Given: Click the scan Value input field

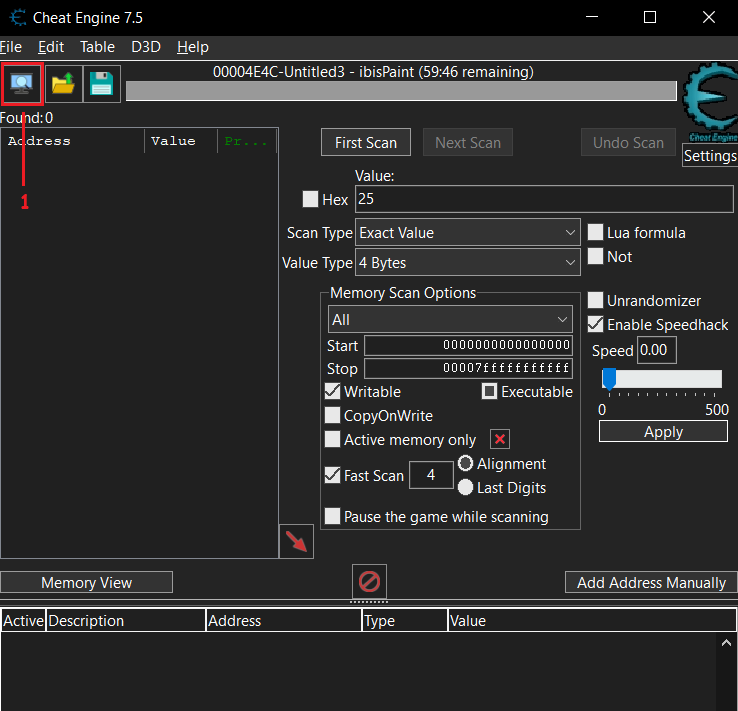Looking at the screenshot, I should click(544, 199).
